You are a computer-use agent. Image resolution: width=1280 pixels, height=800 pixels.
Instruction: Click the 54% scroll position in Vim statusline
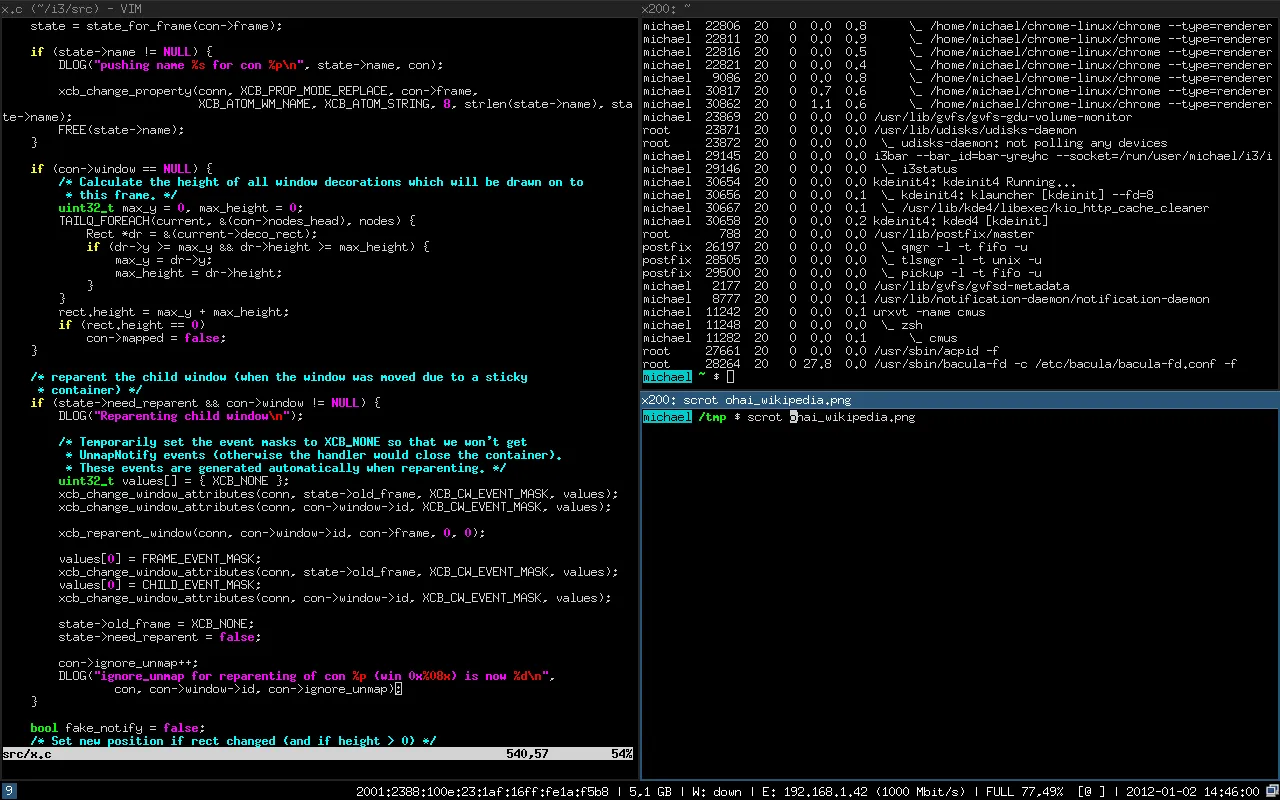[620, 753]
